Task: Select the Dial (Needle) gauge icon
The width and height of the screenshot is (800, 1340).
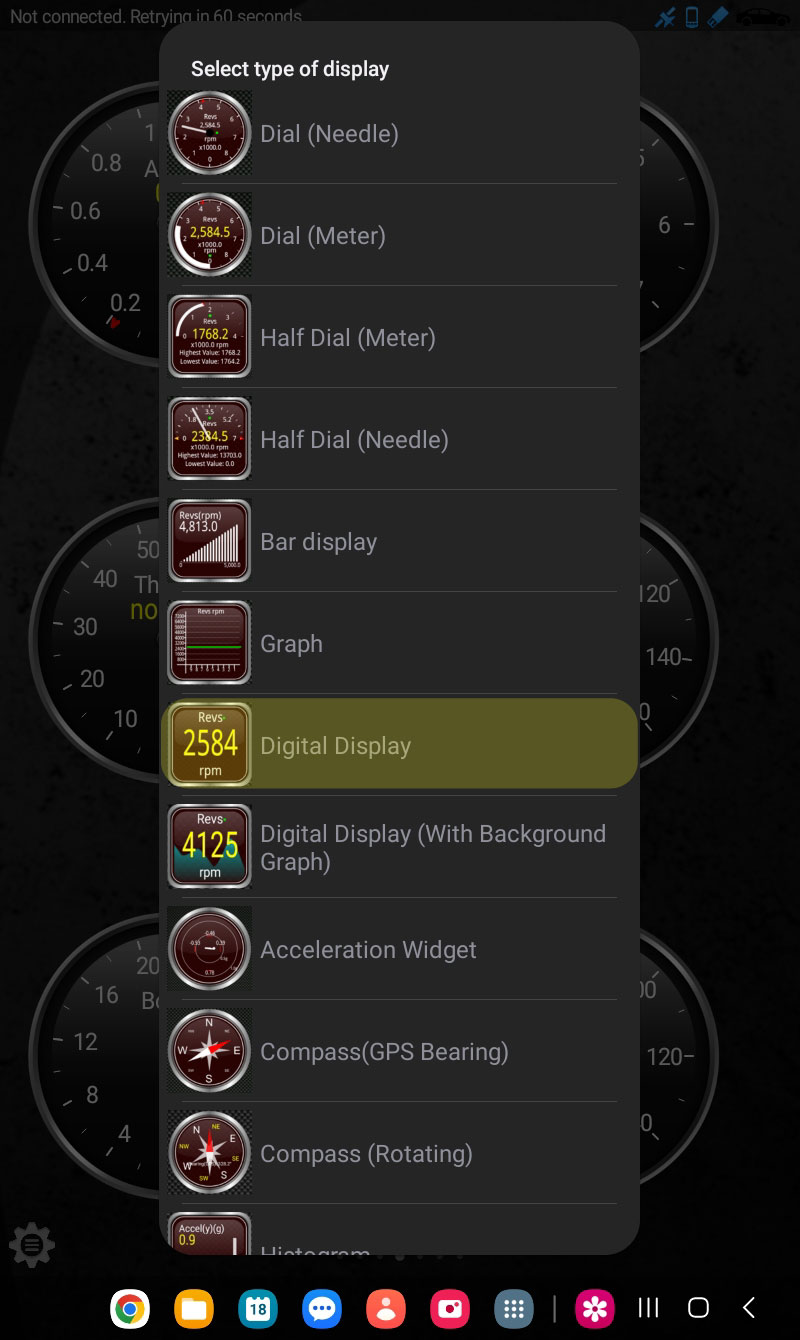Action: click(209, 133)
